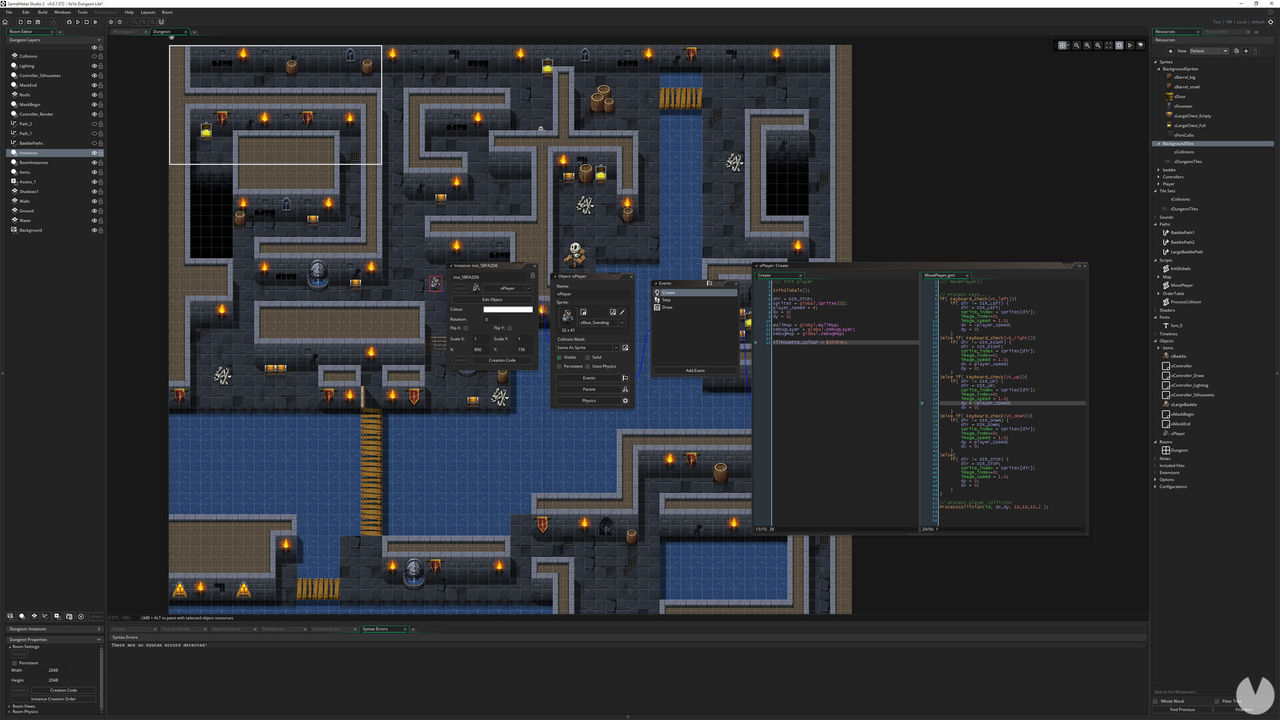
Task: Click the edit sprite pencil icon
Action: [x=623, y=313]
